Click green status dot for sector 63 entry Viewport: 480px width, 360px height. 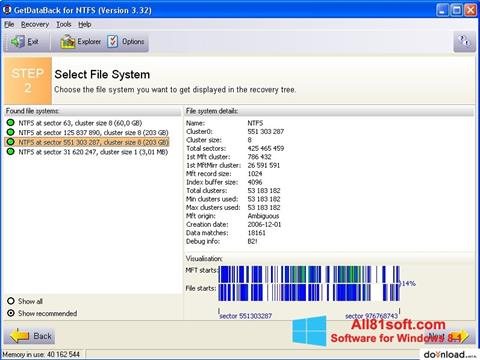(x=11, y=122)
